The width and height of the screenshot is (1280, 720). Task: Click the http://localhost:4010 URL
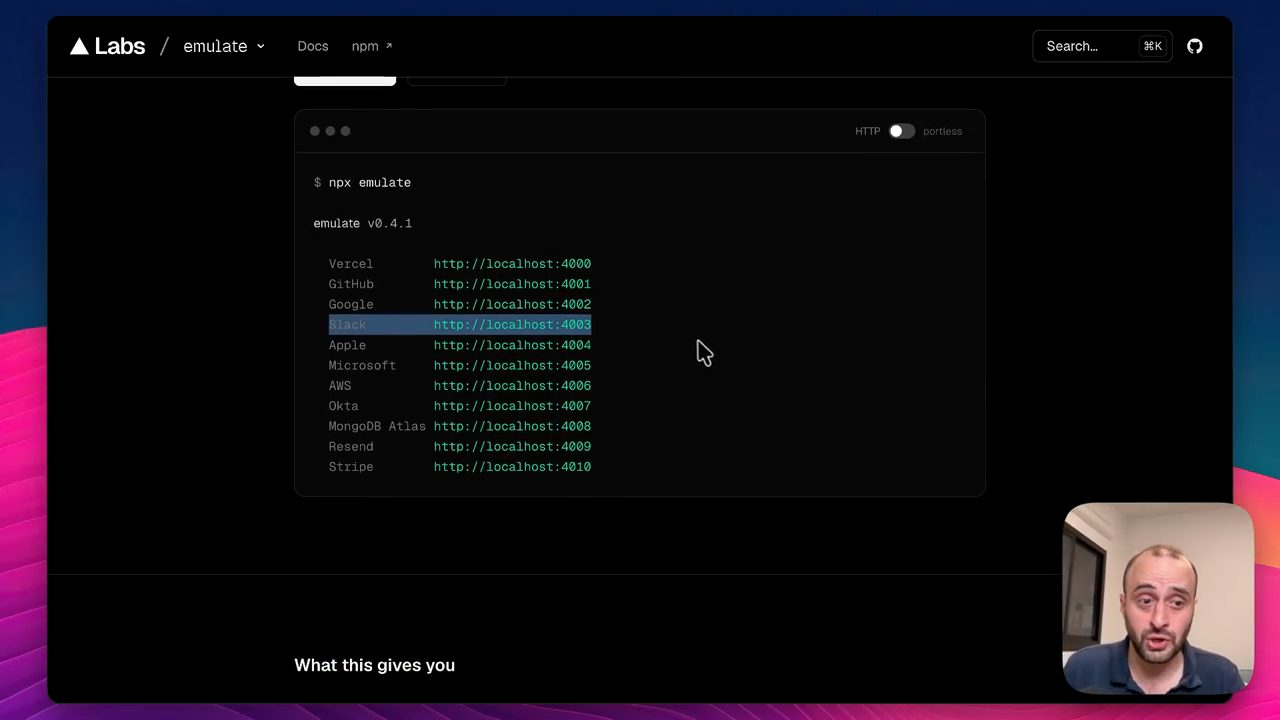[512, 467]
